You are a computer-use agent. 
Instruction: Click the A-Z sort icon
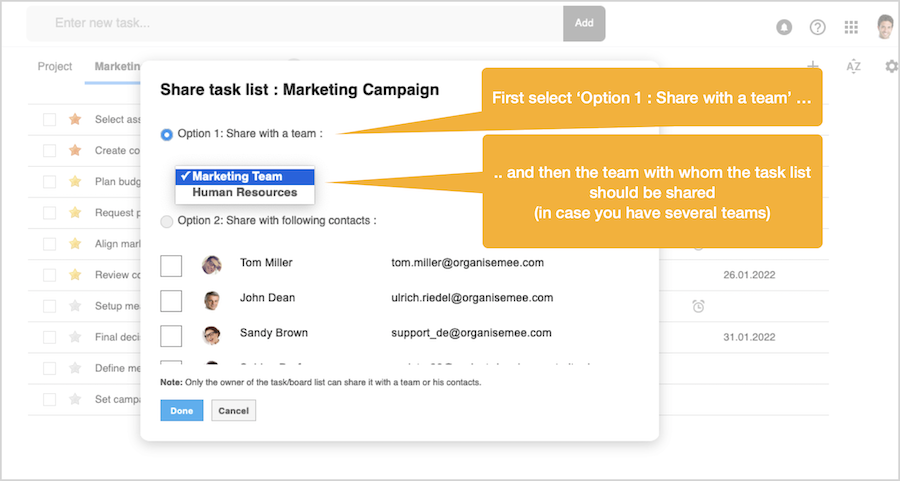(x=853, y=66)
